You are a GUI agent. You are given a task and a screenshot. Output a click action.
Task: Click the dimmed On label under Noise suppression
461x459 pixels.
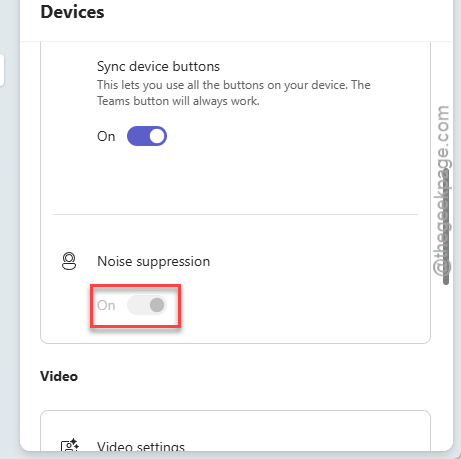coord(106,305)
